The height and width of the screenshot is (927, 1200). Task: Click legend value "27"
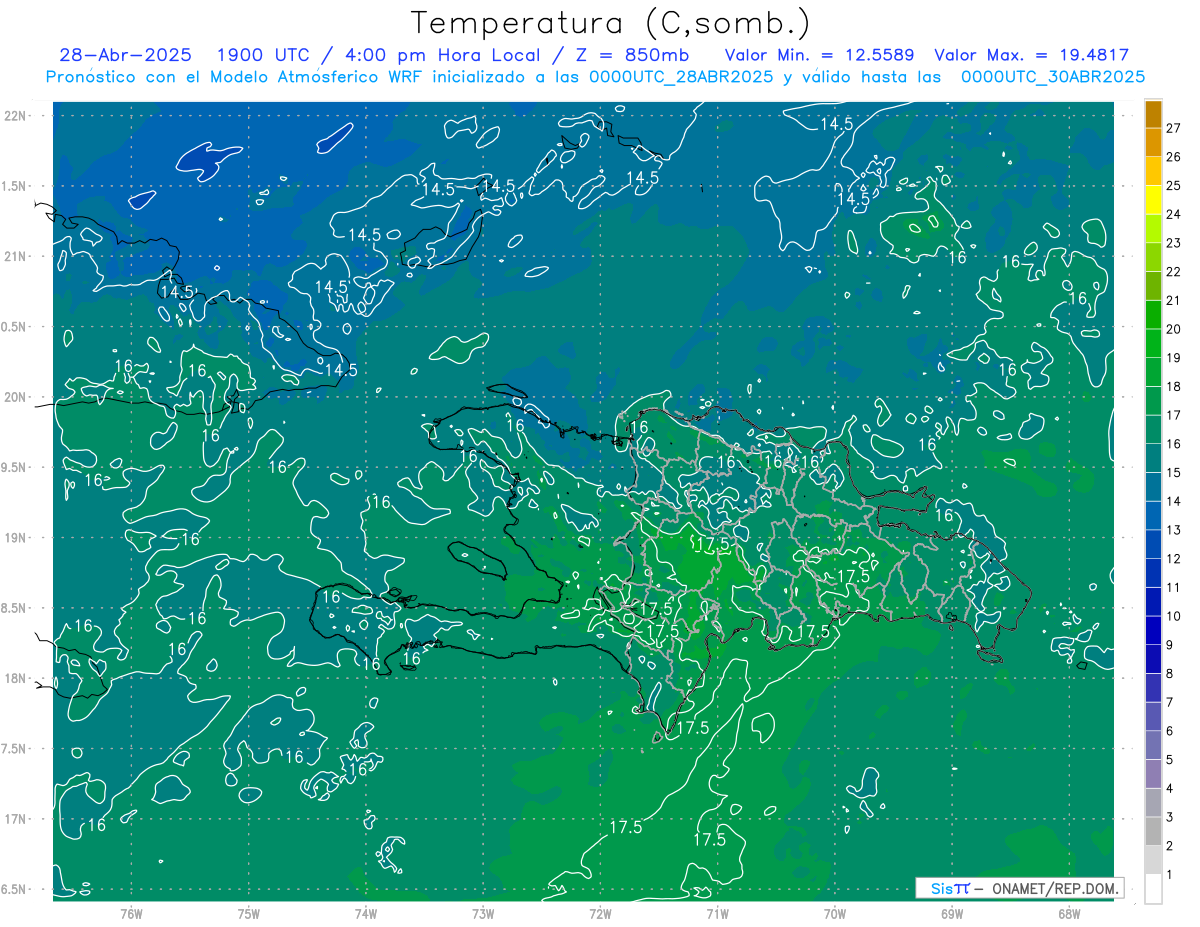[1174, 128]
